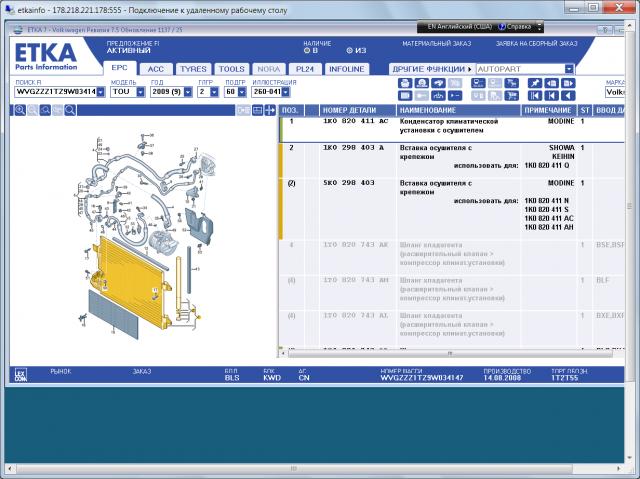
Task: Click the printer icon in the toolbar
Action: point(405,83)
